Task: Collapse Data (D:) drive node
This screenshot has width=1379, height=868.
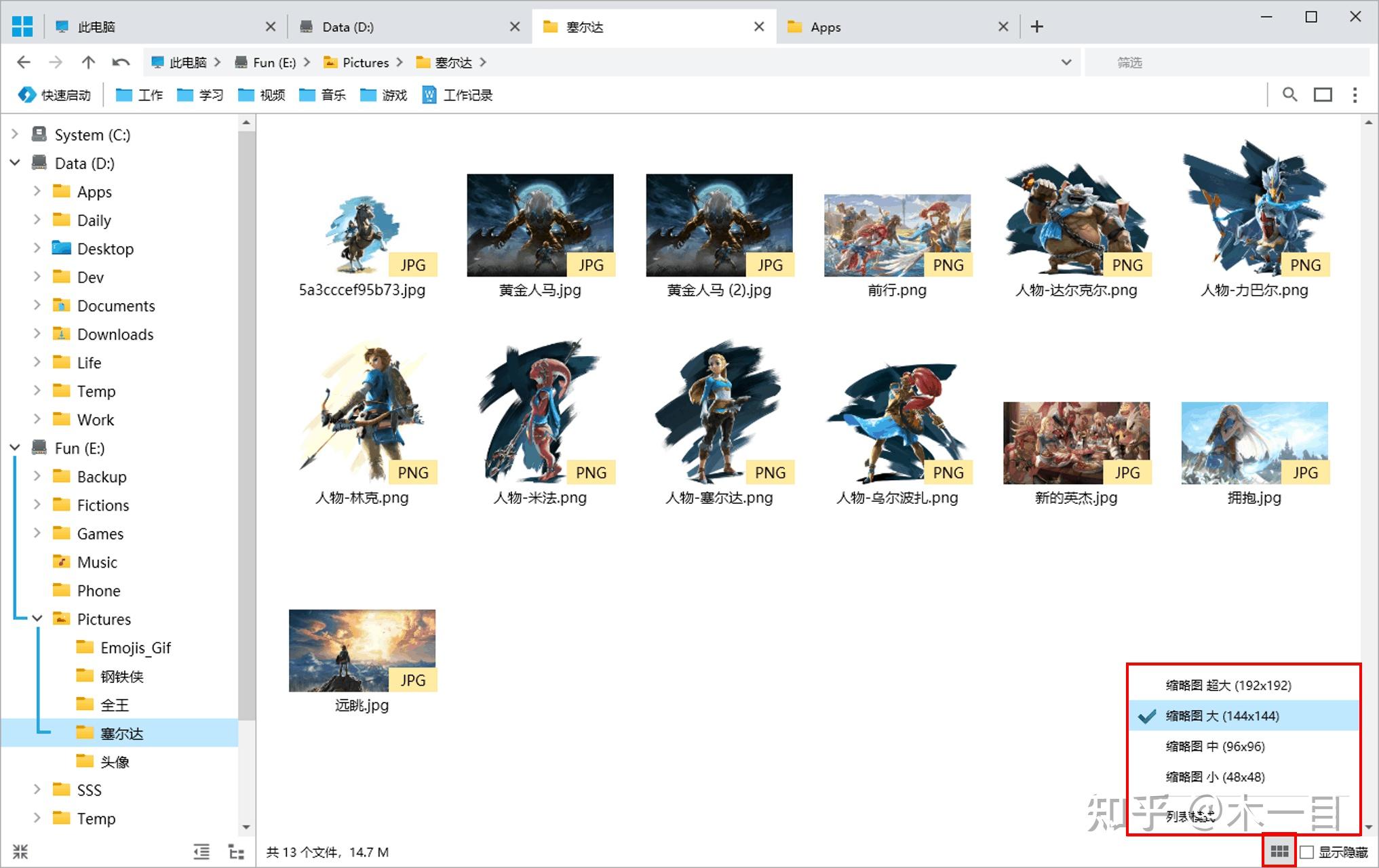Action: pos(15,163)
